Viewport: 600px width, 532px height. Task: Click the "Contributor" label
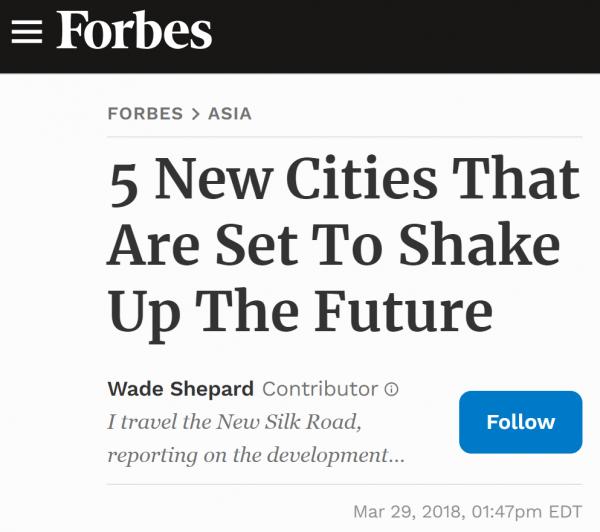pos(320,388)
